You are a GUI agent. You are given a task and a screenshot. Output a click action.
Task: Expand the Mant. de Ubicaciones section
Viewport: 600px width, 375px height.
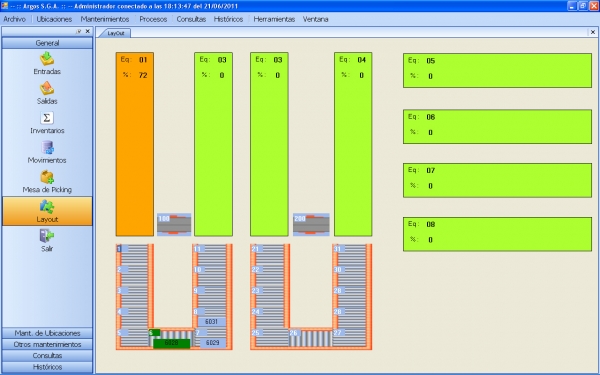(47, 333)
